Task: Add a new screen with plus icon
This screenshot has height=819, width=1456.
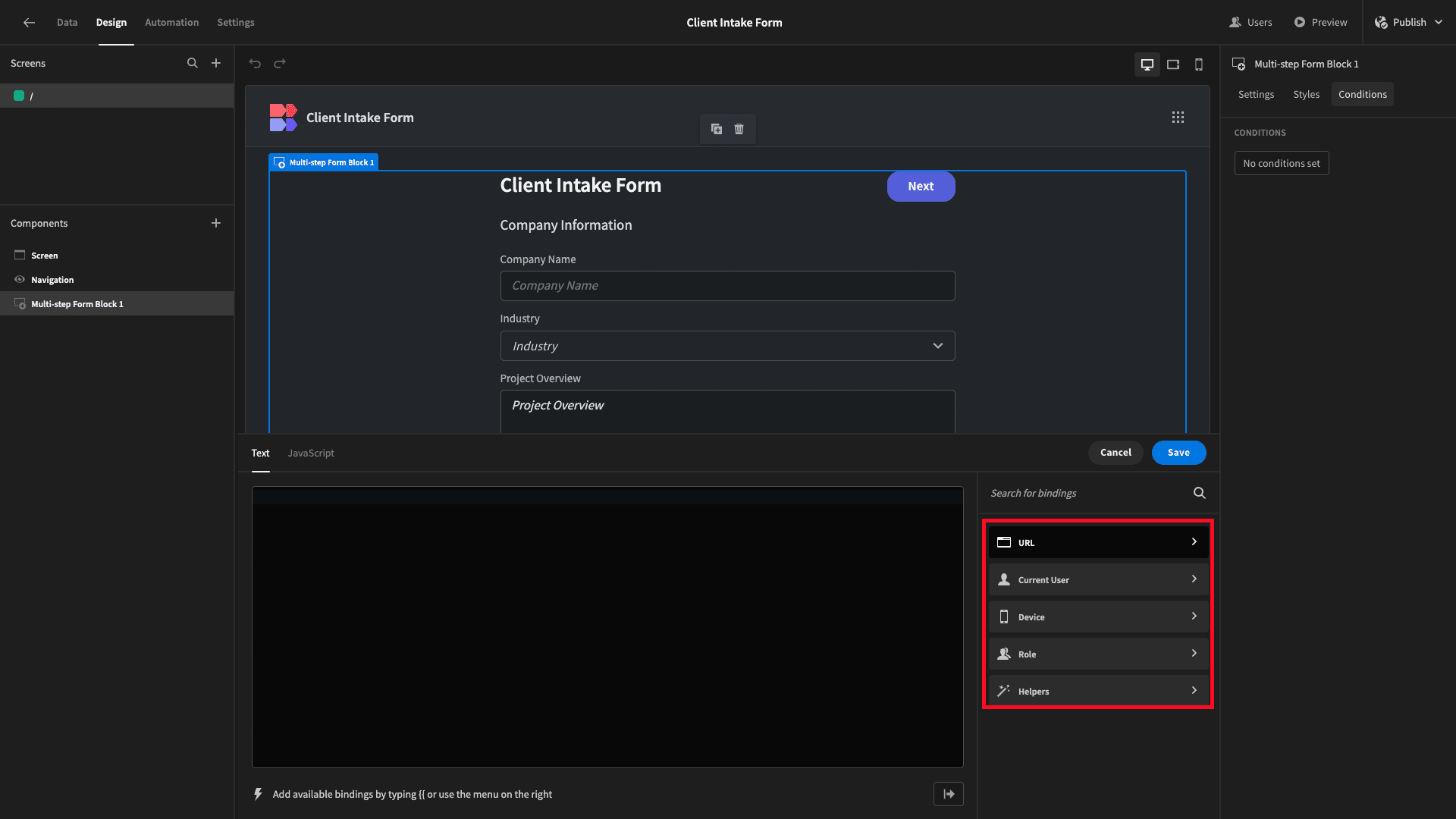Action: [x=216, y=64]
